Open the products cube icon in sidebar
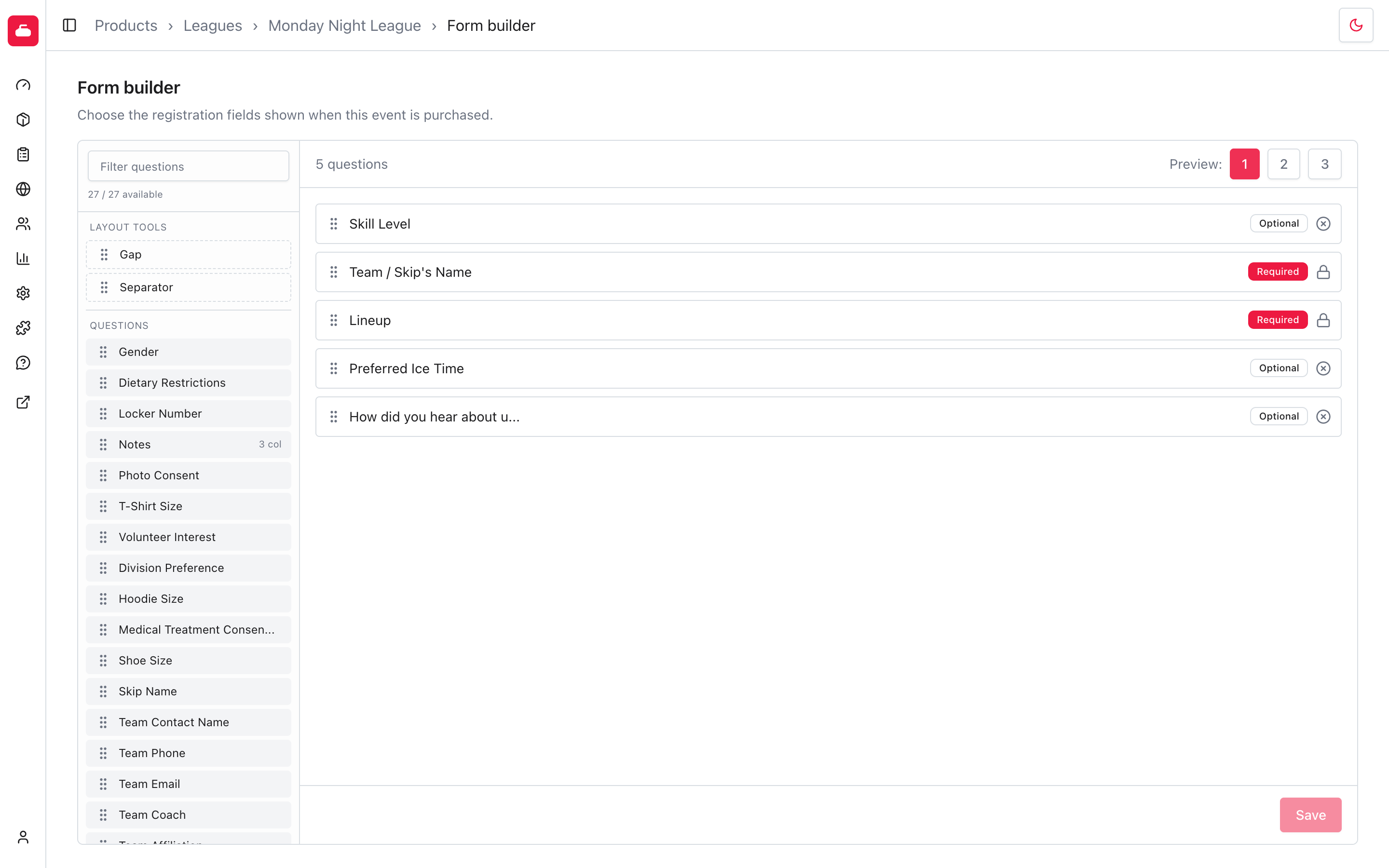1389x868 pixels. (23, 120)
